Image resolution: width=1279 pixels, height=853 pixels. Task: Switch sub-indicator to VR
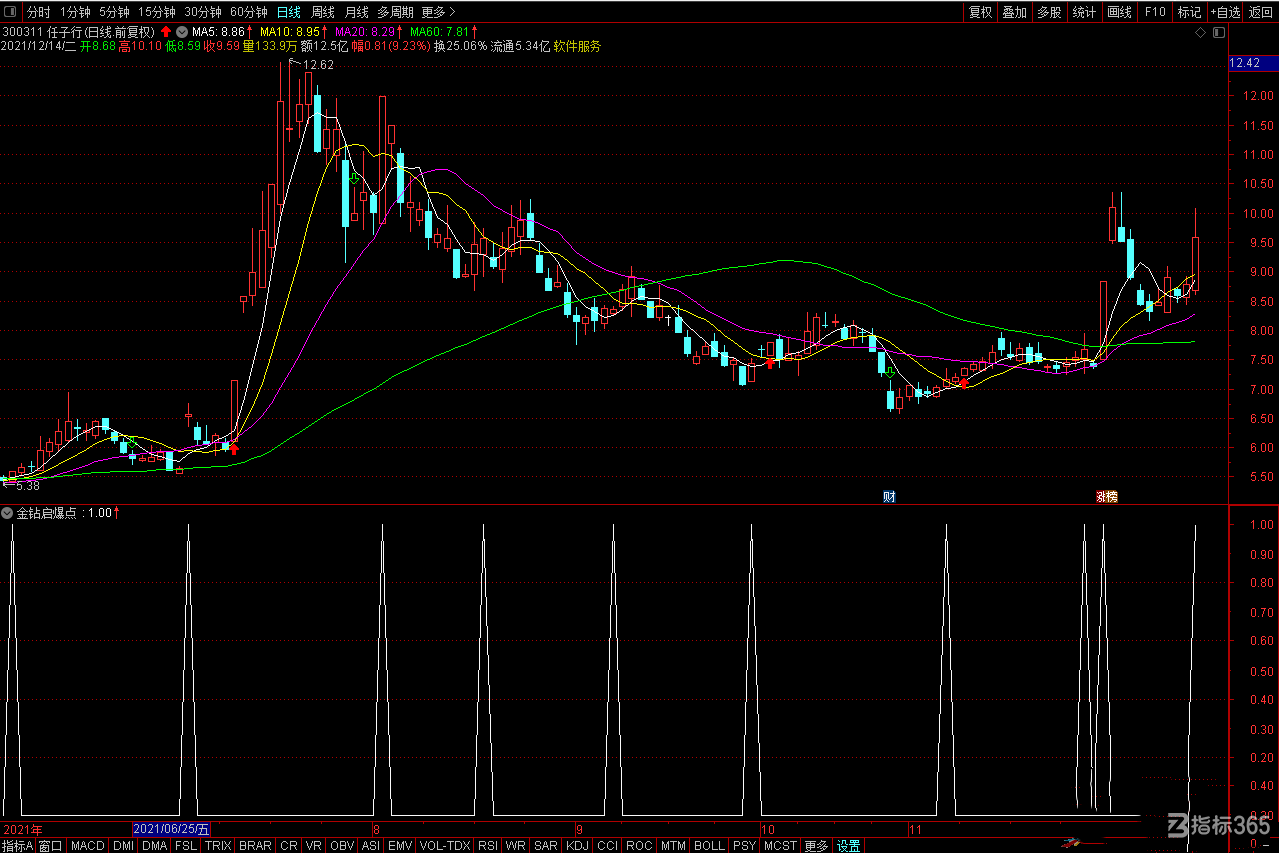tap(314, 845)
